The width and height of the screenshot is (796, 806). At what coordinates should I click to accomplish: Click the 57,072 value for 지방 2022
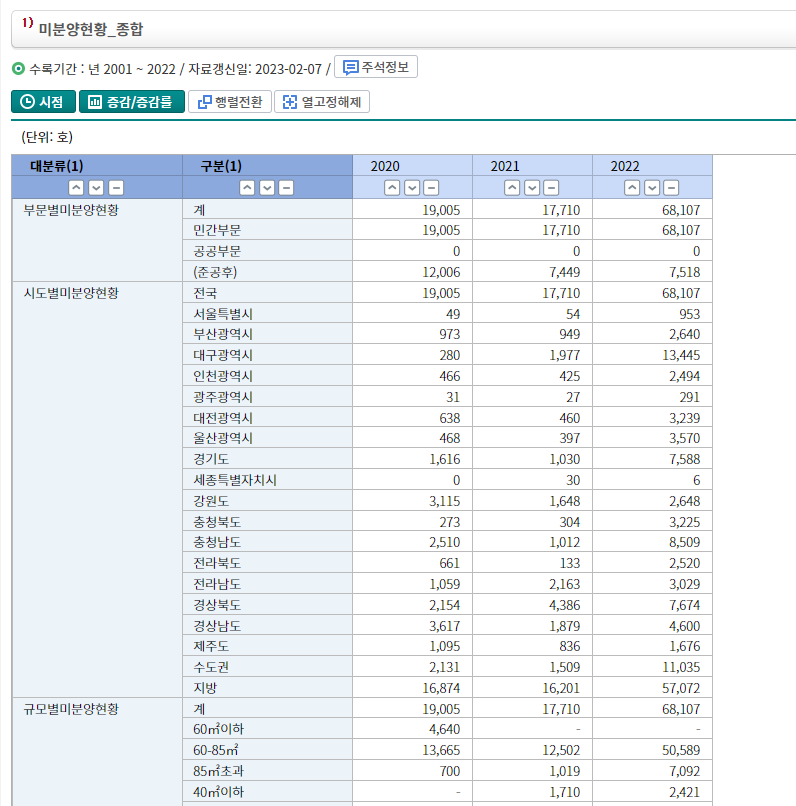[x=681, y=688]
